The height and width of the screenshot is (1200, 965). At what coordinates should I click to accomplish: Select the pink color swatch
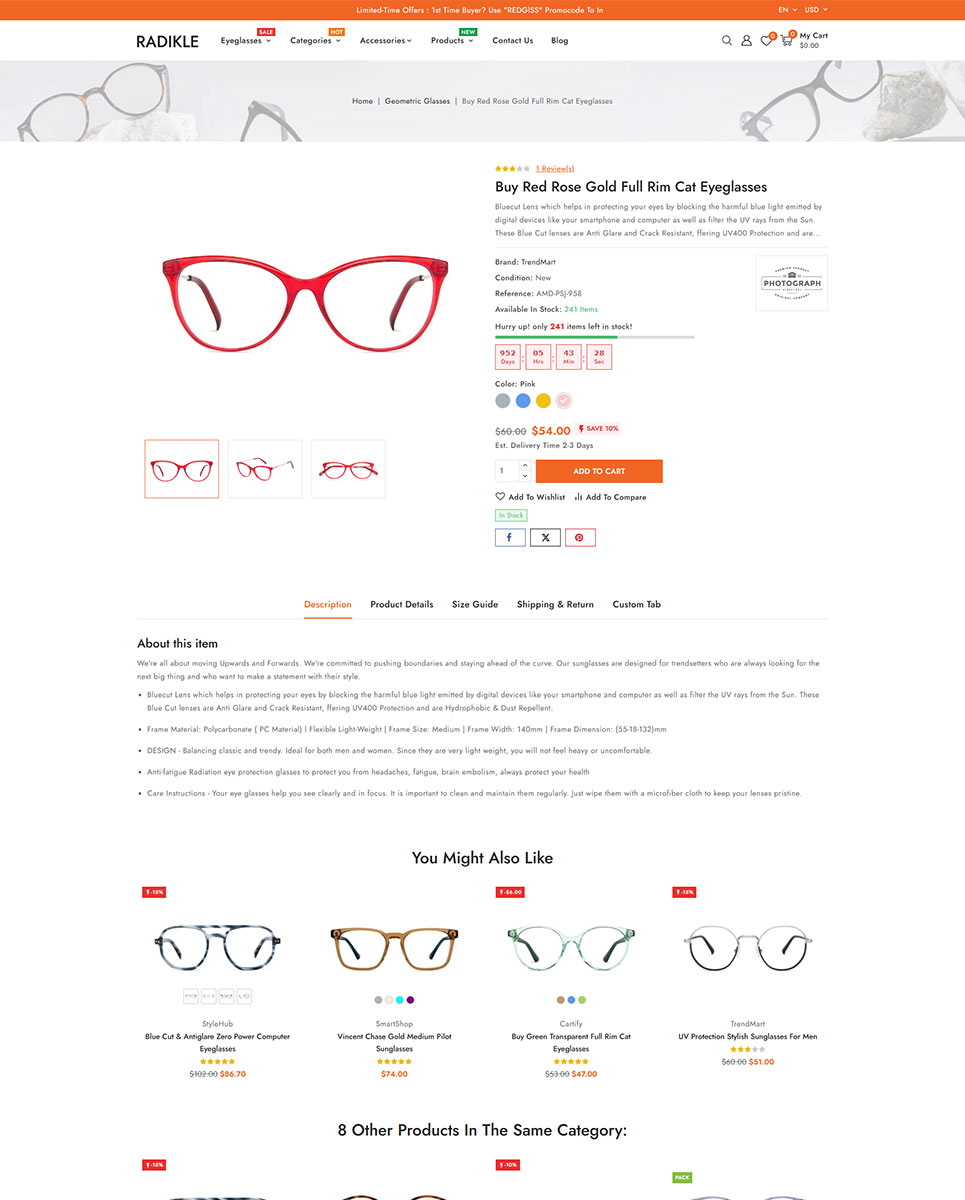click(x=563, y=401)
